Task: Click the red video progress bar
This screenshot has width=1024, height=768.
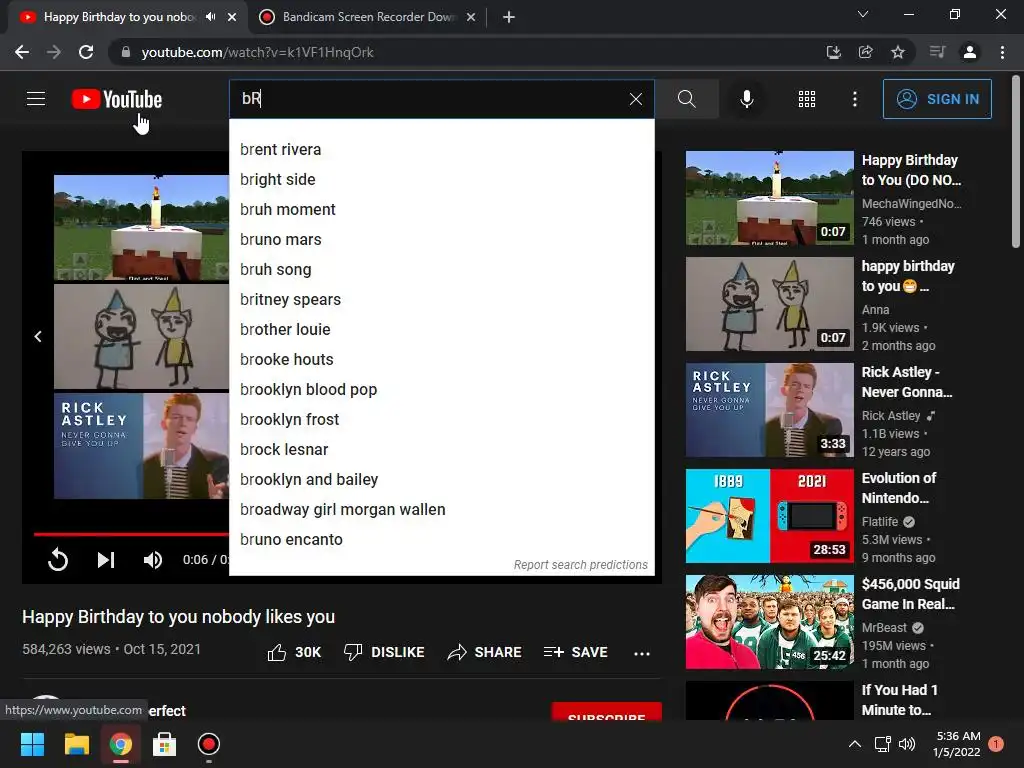Action: [131, 534]
